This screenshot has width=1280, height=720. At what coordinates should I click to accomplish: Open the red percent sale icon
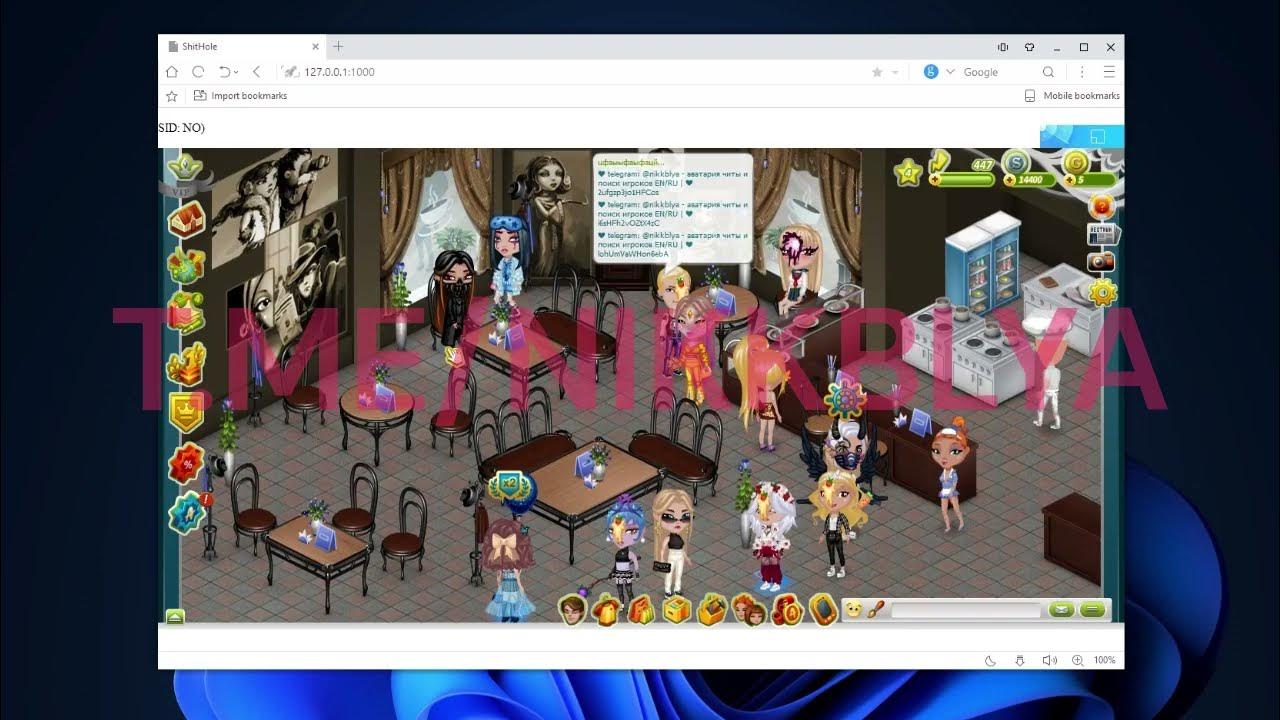(186, 464)
